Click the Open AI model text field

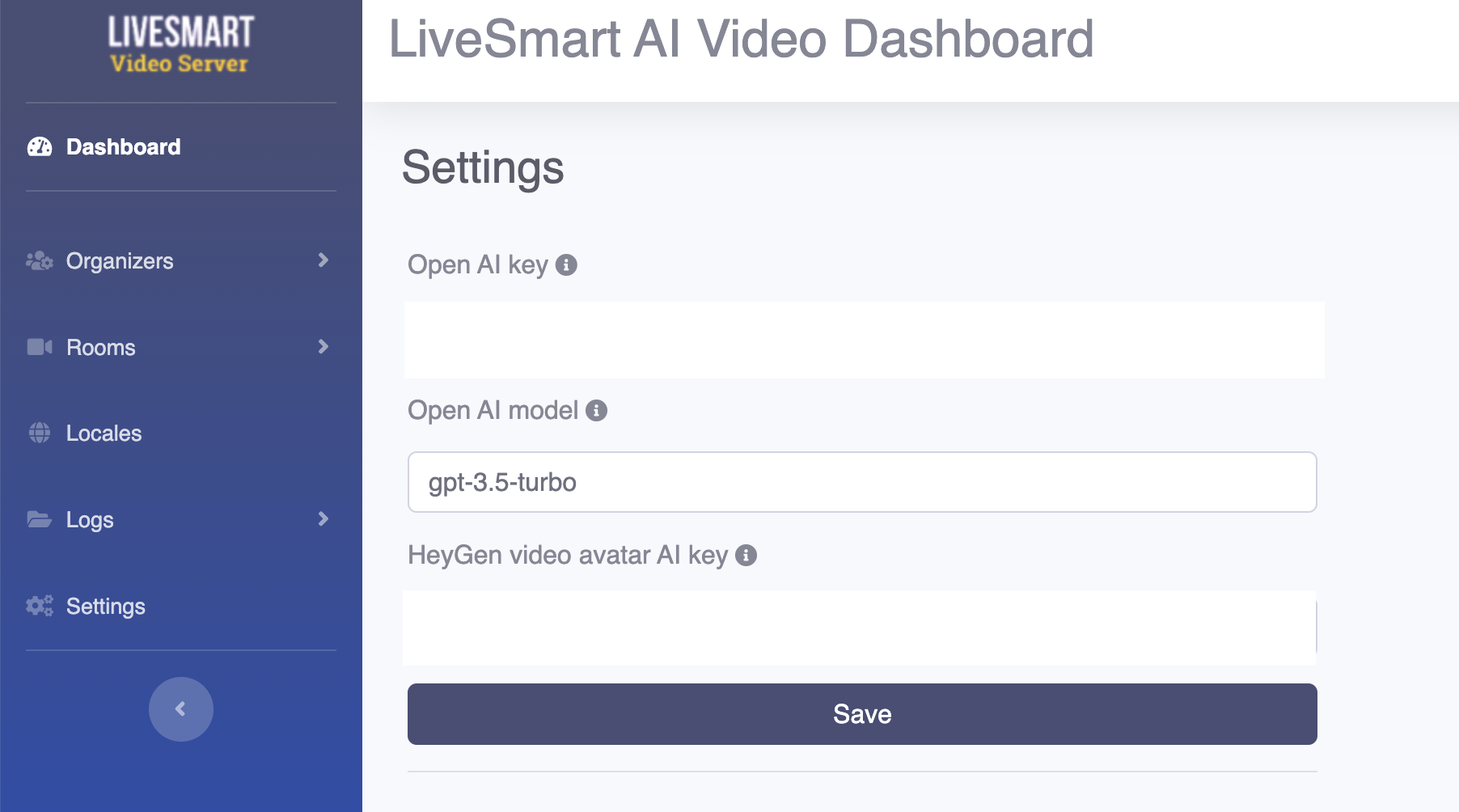862,482
